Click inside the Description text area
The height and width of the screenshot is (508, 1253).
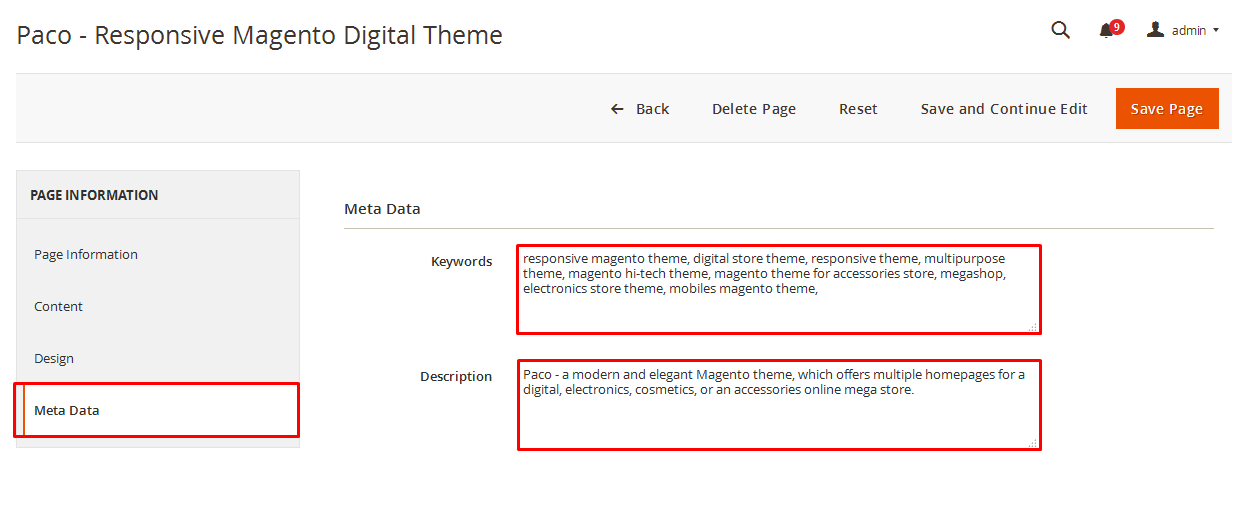pyautogui.click(x=779, y=405)
